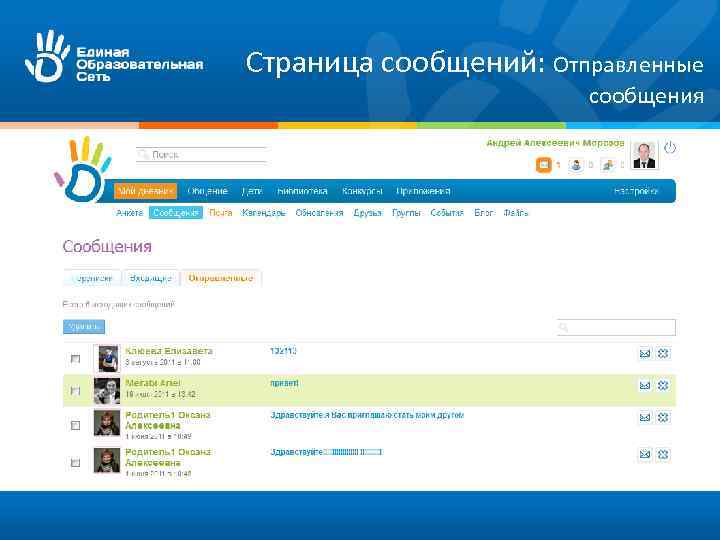The width and height of the screenshot is (720, 540).
Task: Open the orange new messages notification icon
Action: pos(544,165)
